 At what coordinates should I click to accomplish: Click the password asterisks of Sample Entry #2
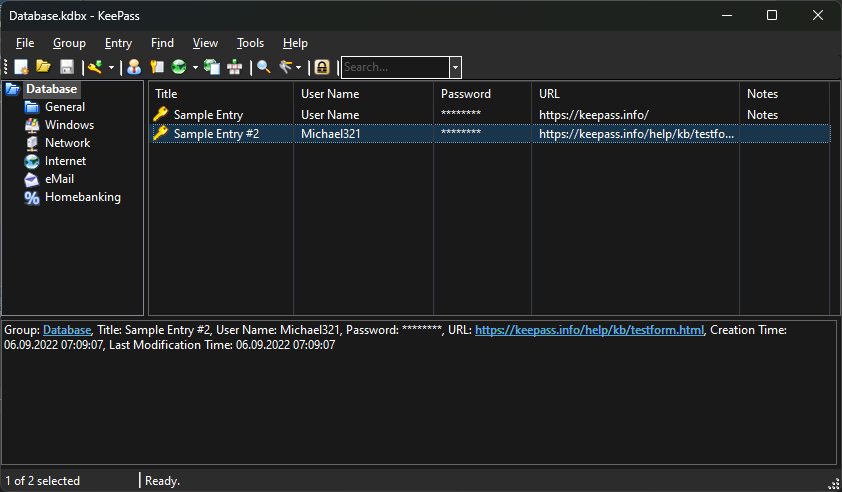tap(461, 133)
